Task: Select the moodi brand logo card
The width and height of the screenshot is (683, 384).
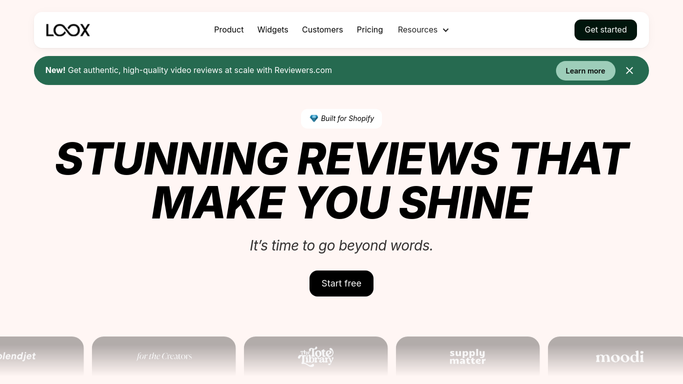Action: 615,356
